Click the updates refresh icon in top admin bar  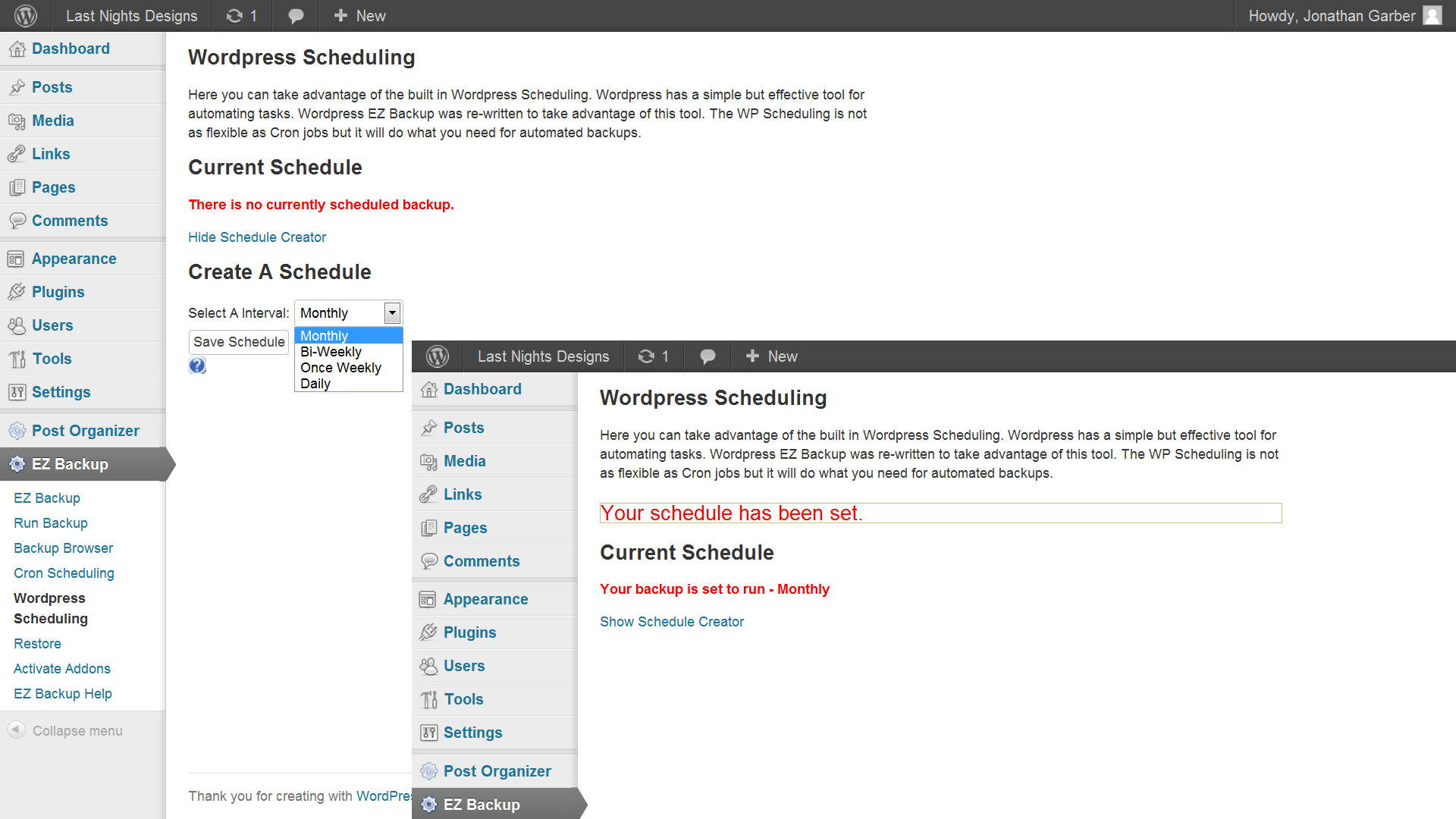[234, 15]
